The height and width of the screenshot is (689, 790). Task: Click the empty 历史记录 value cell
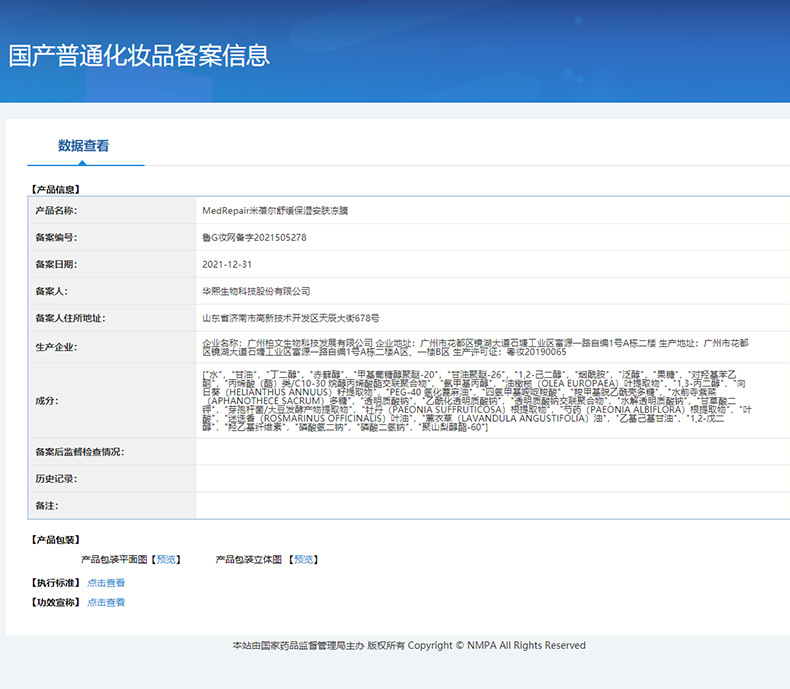(x=490, y=479)
